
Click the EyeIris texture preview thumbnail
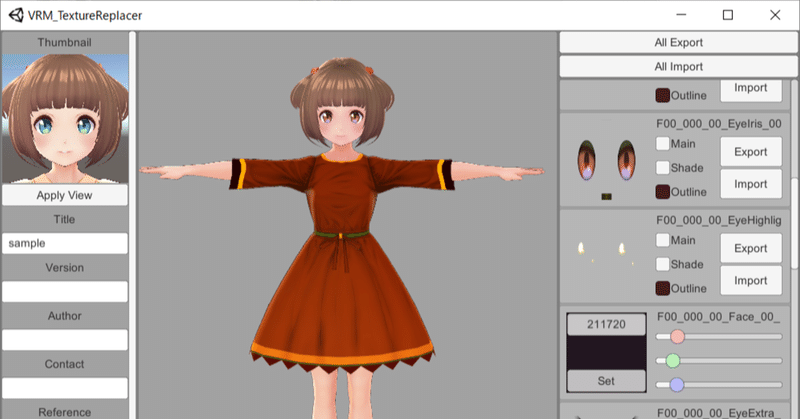click(606, 162)
